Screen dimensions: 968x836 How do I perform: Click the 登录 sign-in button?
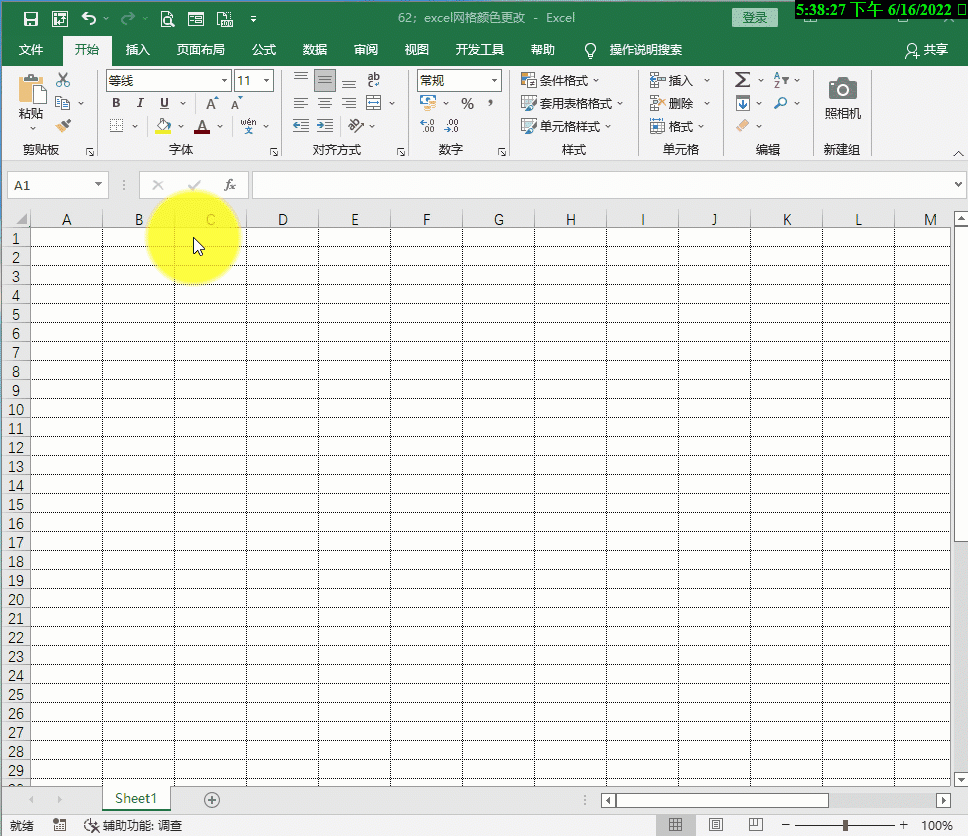[x=754, y=18]
